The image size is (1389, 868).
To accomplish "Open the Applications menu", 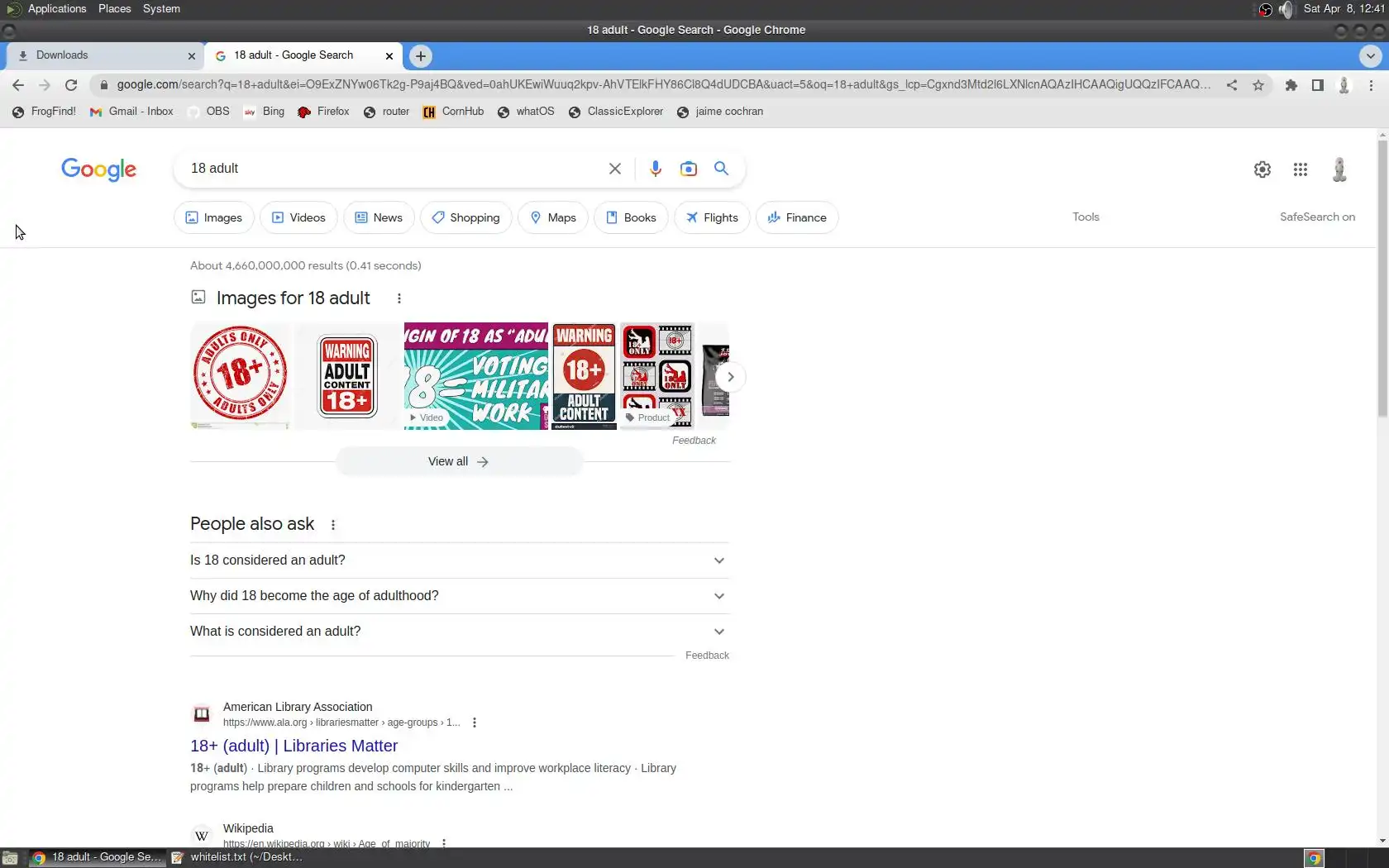I will 56,9.
